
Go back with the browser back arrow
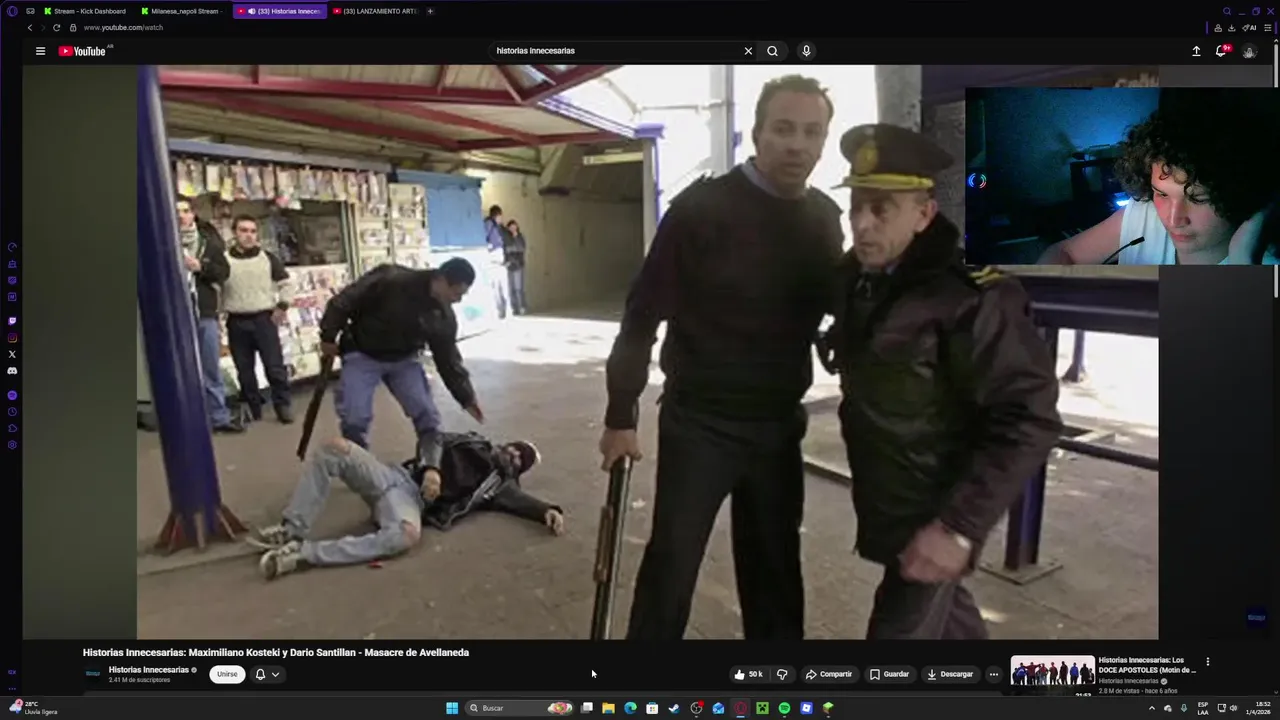pyautogui.click(x=30, y=28)
